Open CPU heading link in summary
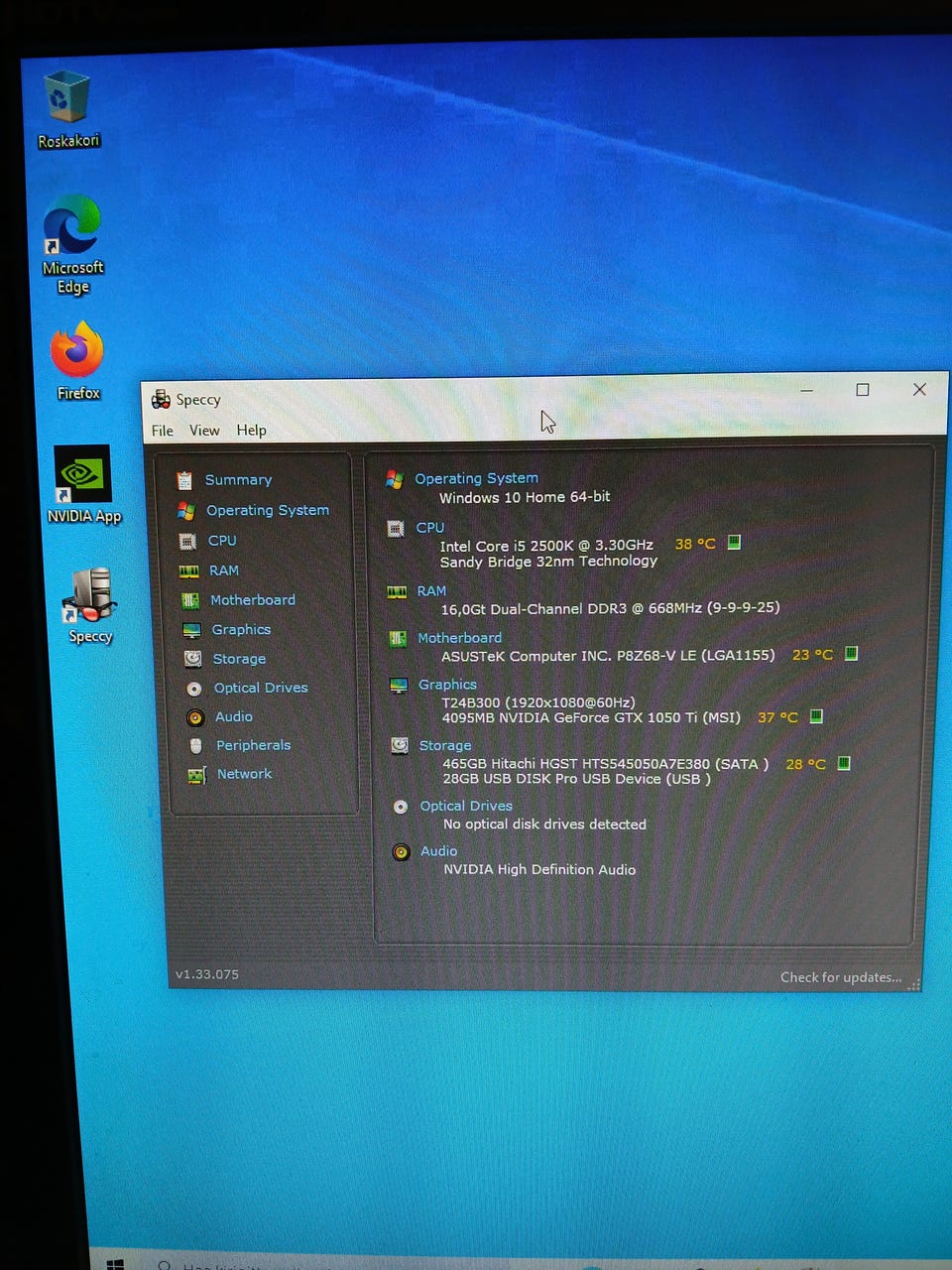Image resolution: width=952 pixels, height=1270 pixels. 430,528
